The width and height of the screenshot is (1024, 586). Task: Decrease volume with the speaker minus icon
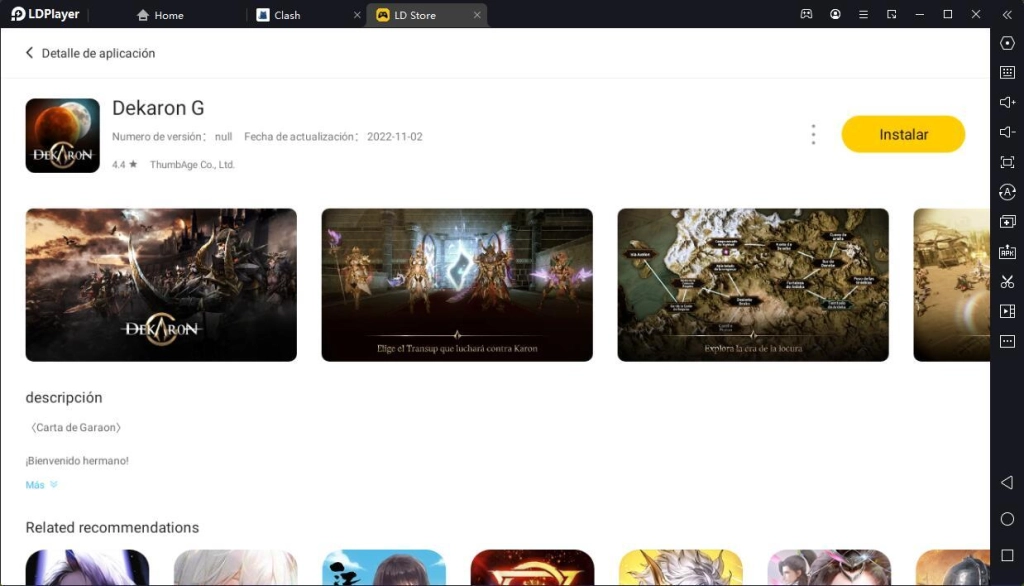tap(1007, 132)
